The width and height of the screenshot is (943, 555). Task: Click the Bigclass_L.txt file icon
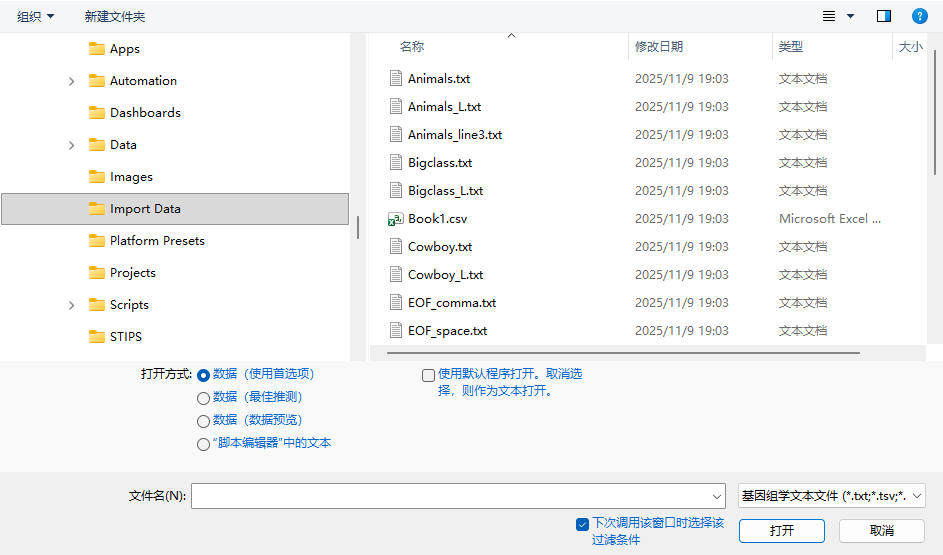tap(396, 191)
